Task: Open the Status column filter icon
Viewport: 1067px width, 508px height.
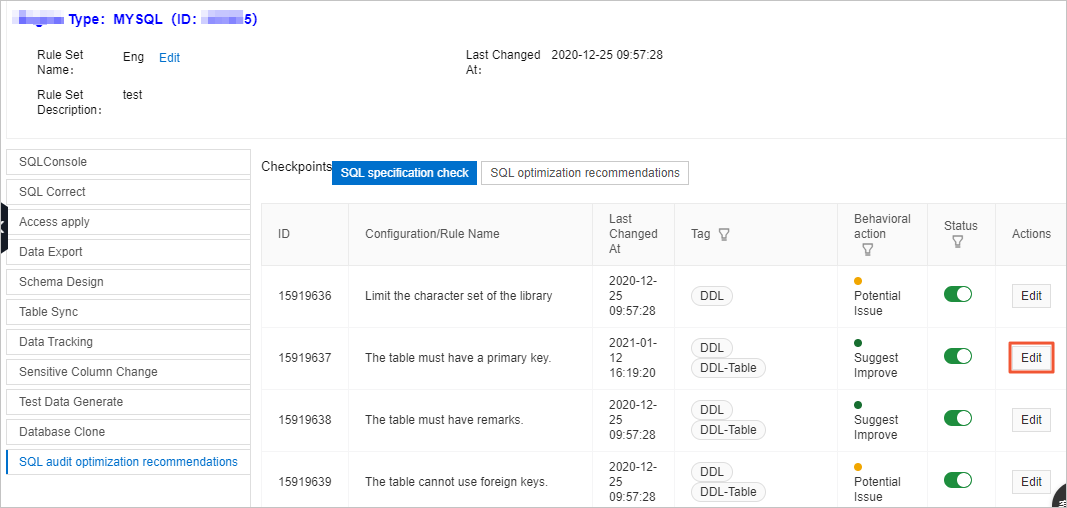Action: click(957, 242)
